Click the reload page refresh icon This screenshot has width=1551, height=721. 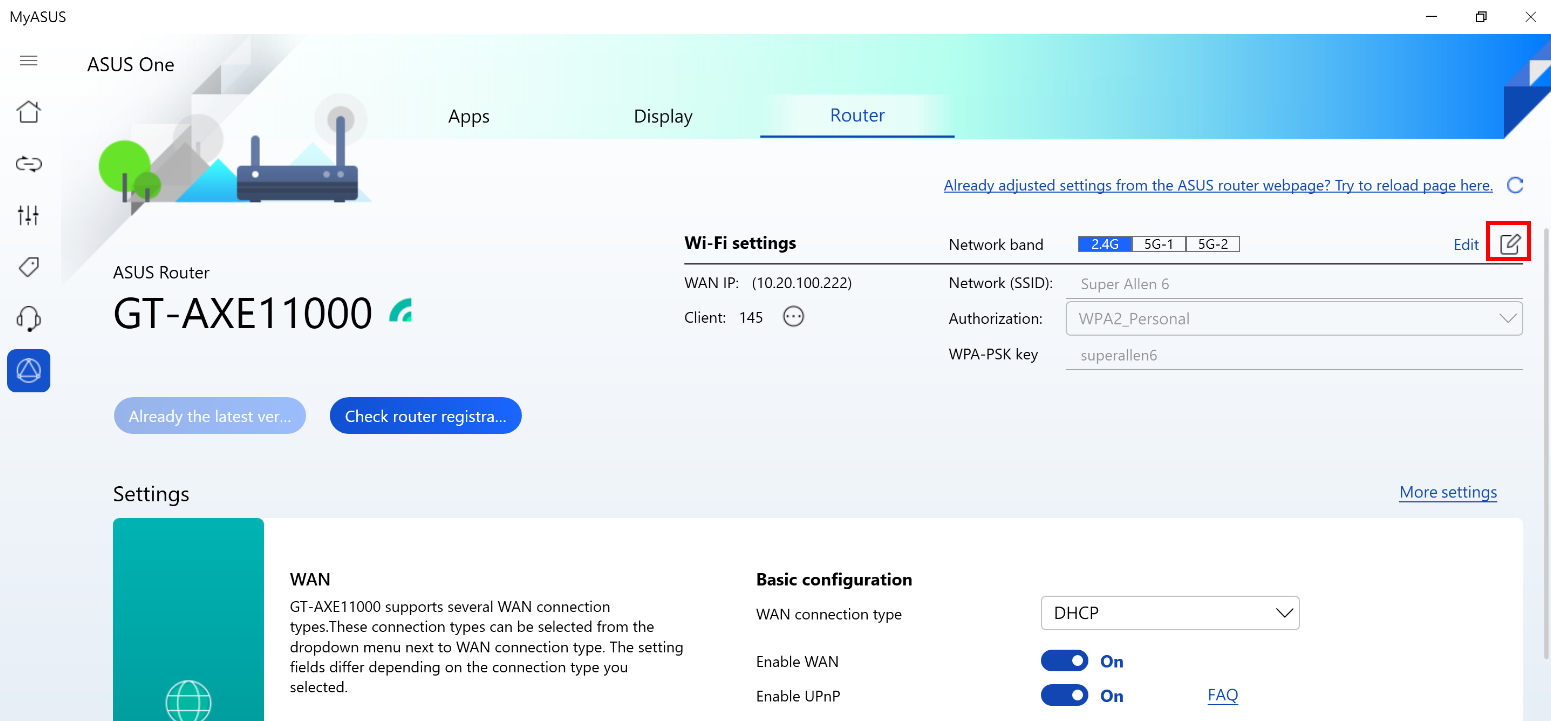[x=1515, y=185]
